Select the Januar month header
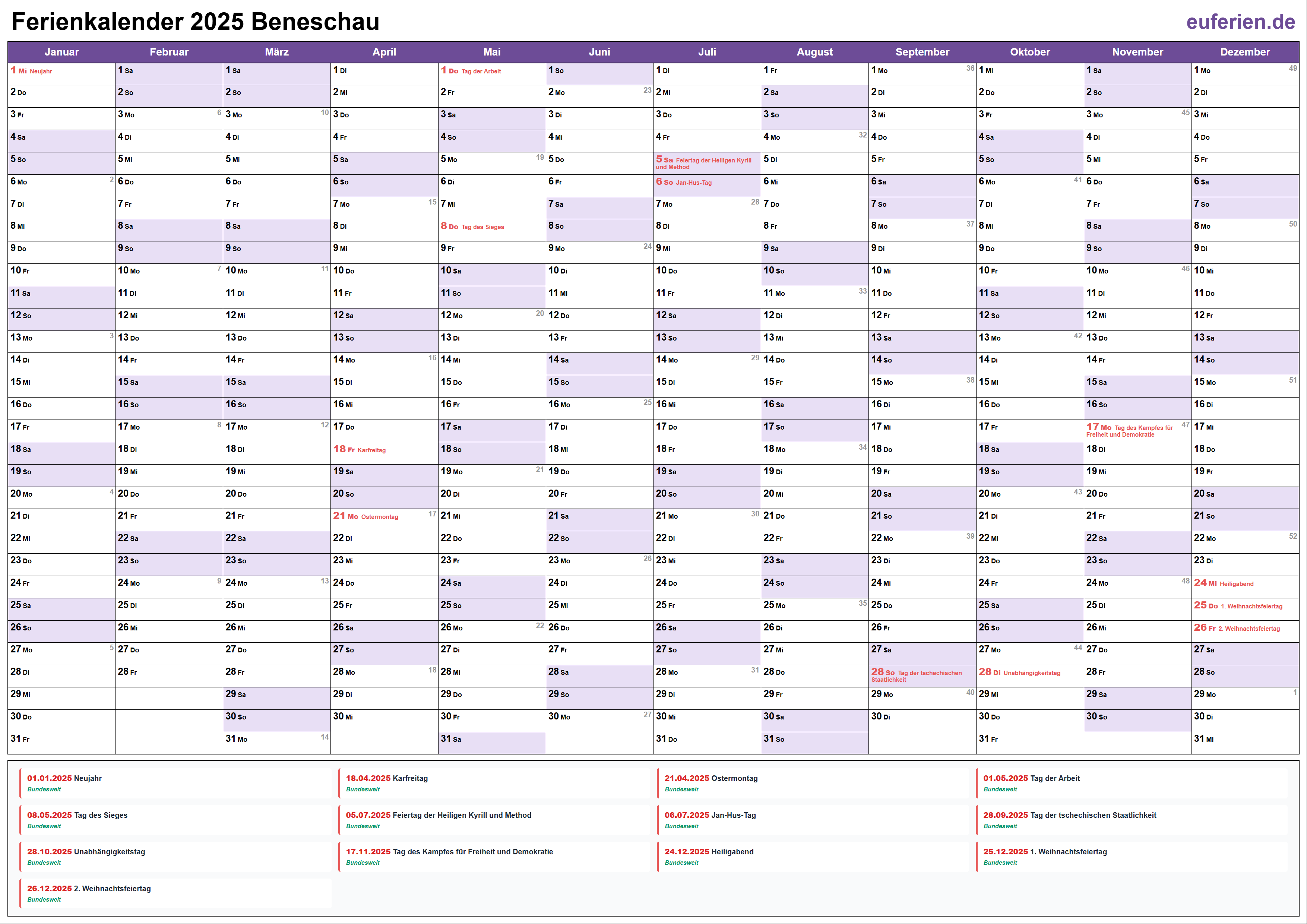The width and height of the screenshot is (1307, 924). [61, 52]
